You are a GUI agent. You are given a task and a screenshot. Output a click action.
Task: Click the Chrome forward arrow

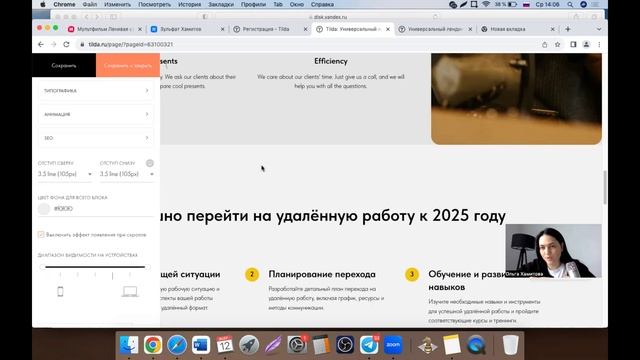pos(53,44)
